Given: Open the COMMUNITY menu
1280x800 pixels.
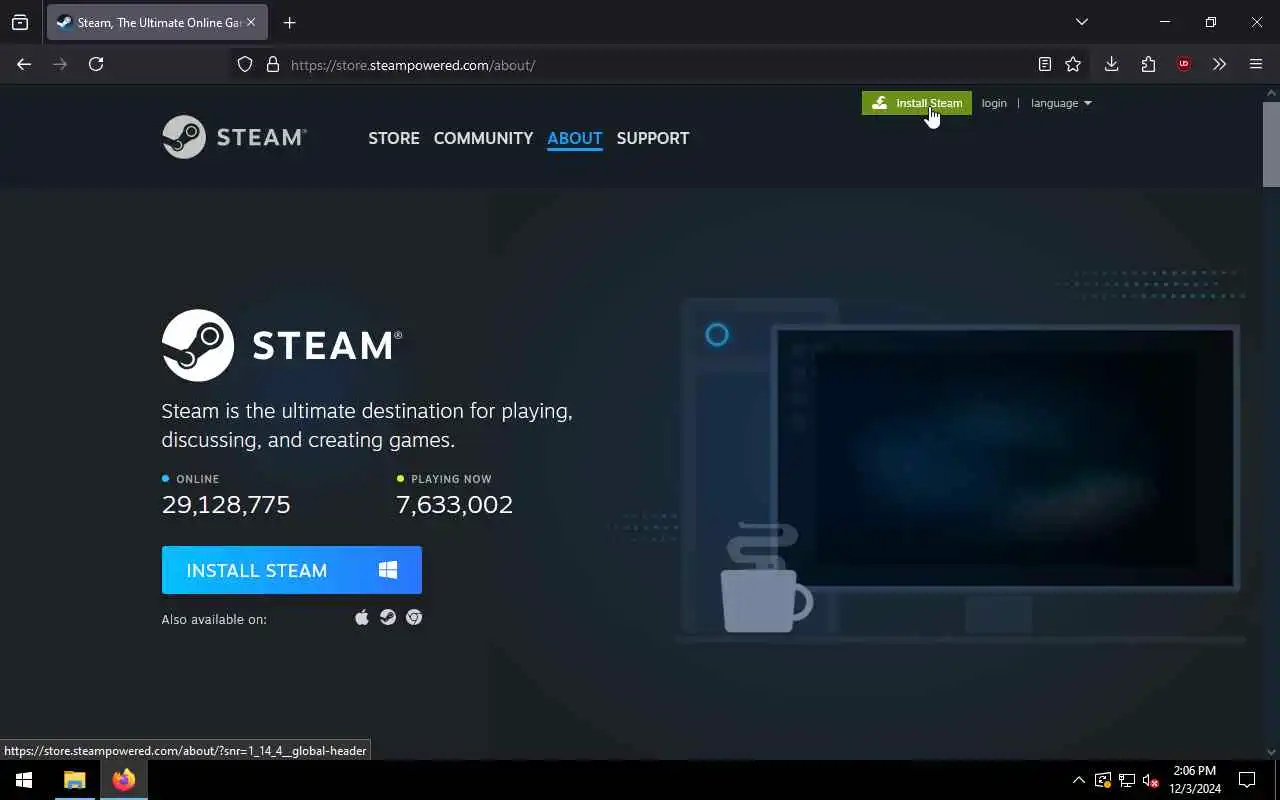Looking at the screenshot, I should coord(483,138).
